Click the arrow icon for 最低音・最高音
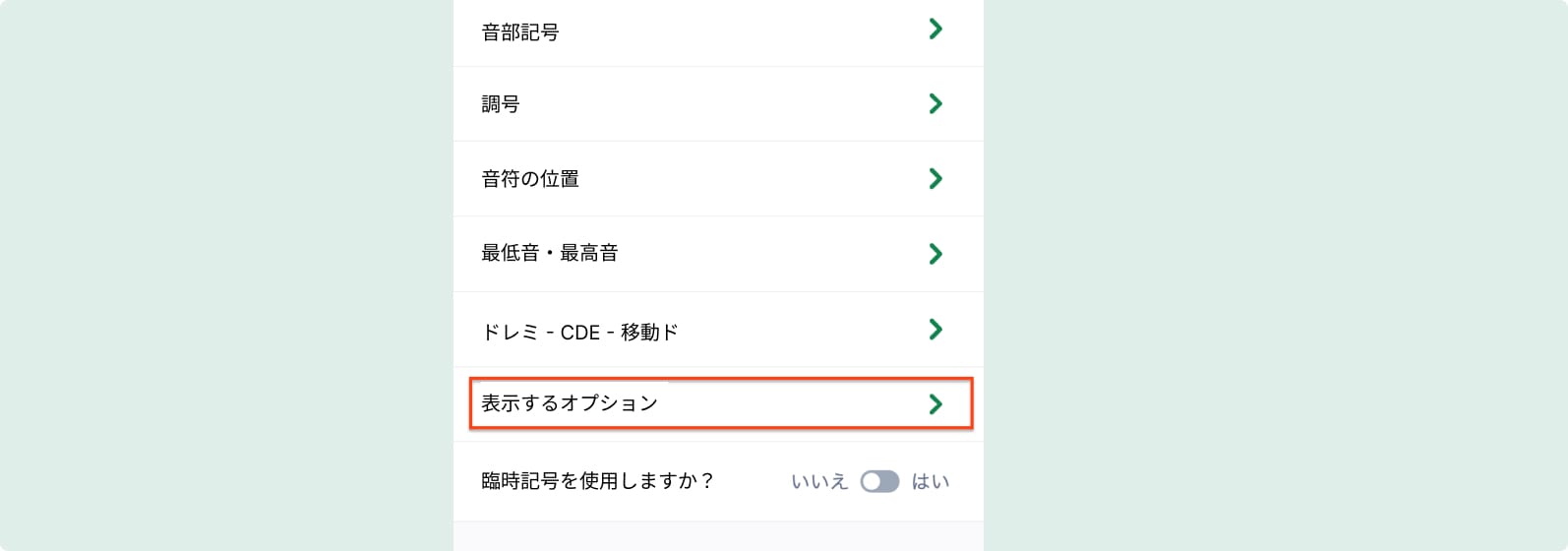 935,254
